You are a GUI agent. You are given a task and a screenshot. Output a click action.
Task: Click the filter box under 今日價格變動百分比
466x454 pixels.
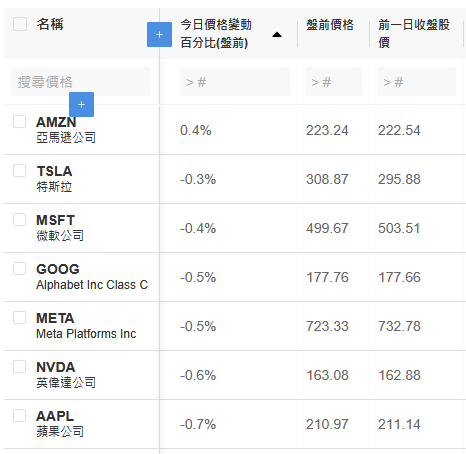235,82
